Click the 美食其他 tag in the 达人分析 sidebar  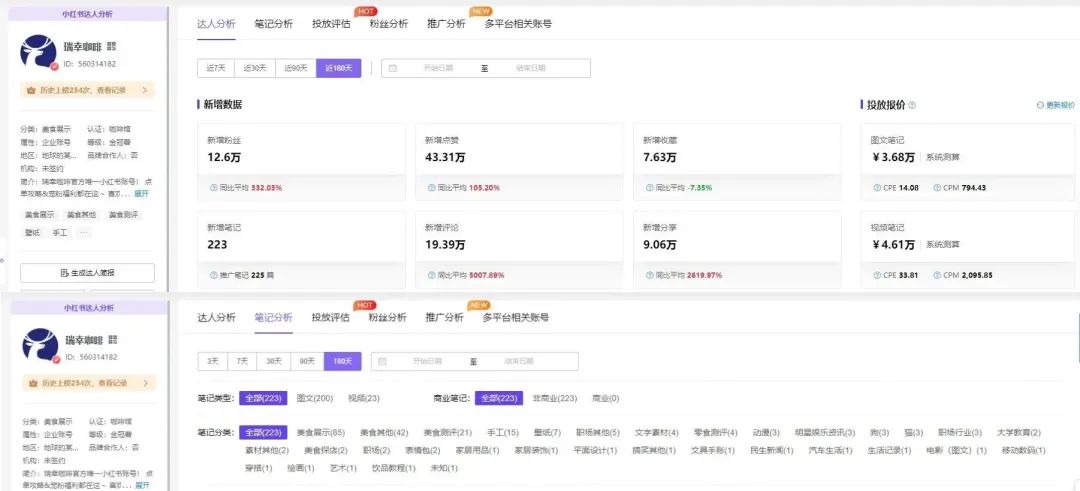click(82, 214)
